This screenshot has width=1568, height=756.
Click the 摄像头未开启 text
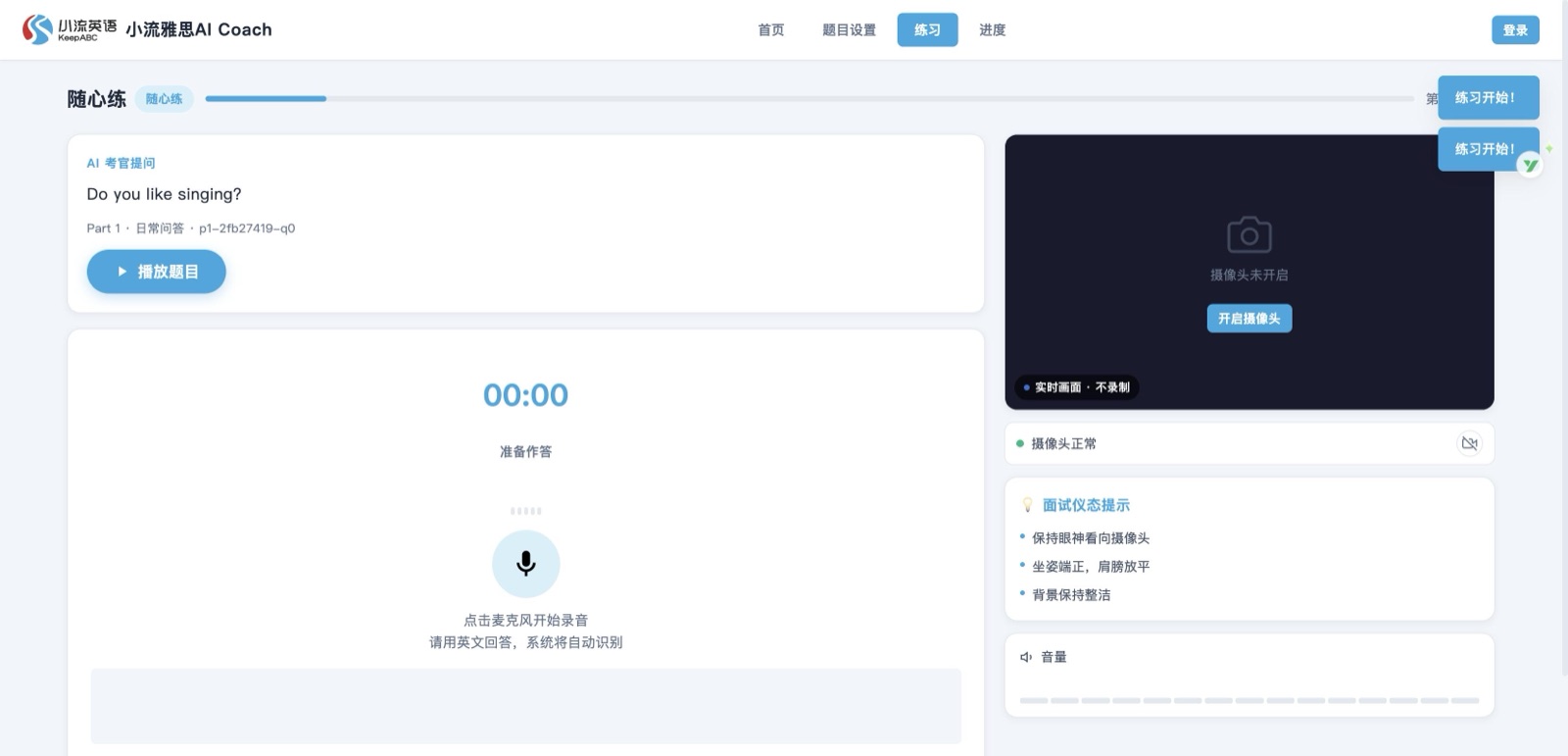[x=1249, y=276]
